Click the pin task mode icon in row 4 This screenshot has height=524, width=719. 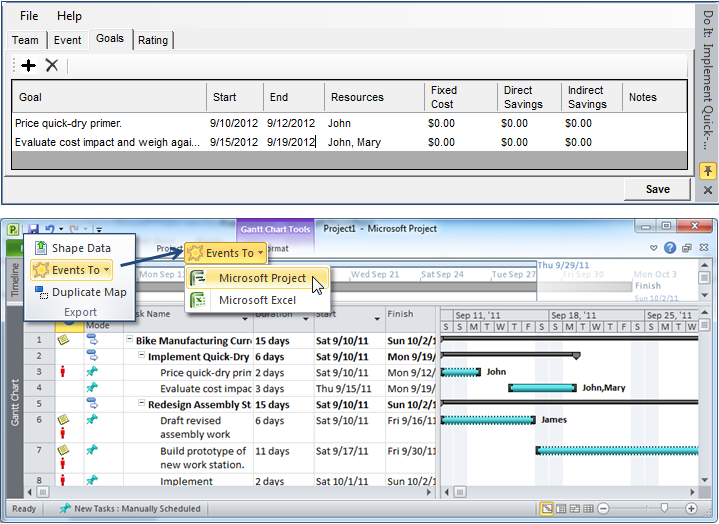92,387
